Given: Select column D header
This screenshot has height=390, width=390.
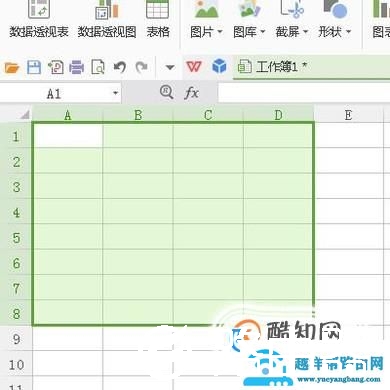Looking at the screenshot, I should 278,115.
